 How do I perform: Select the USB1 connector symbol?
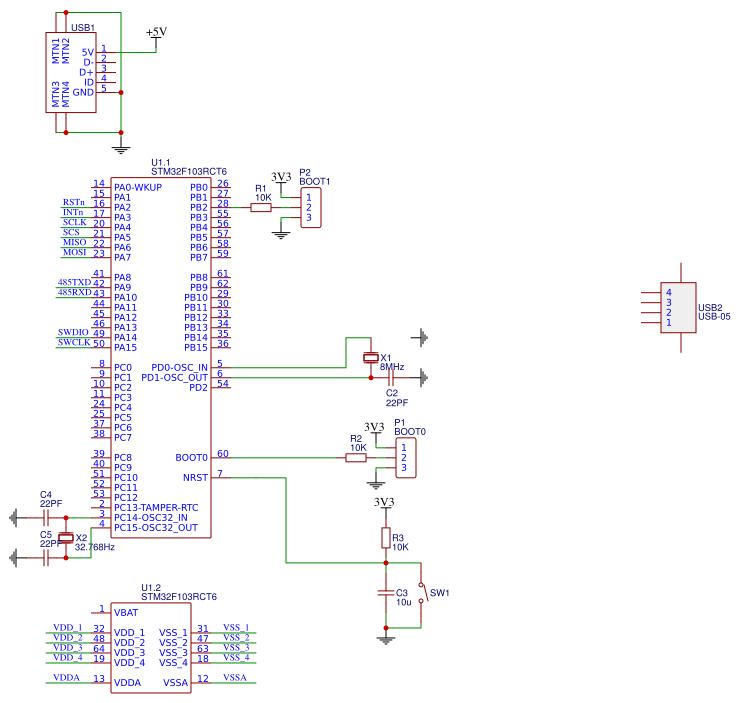pyautogui.click(x=71, y=72)
